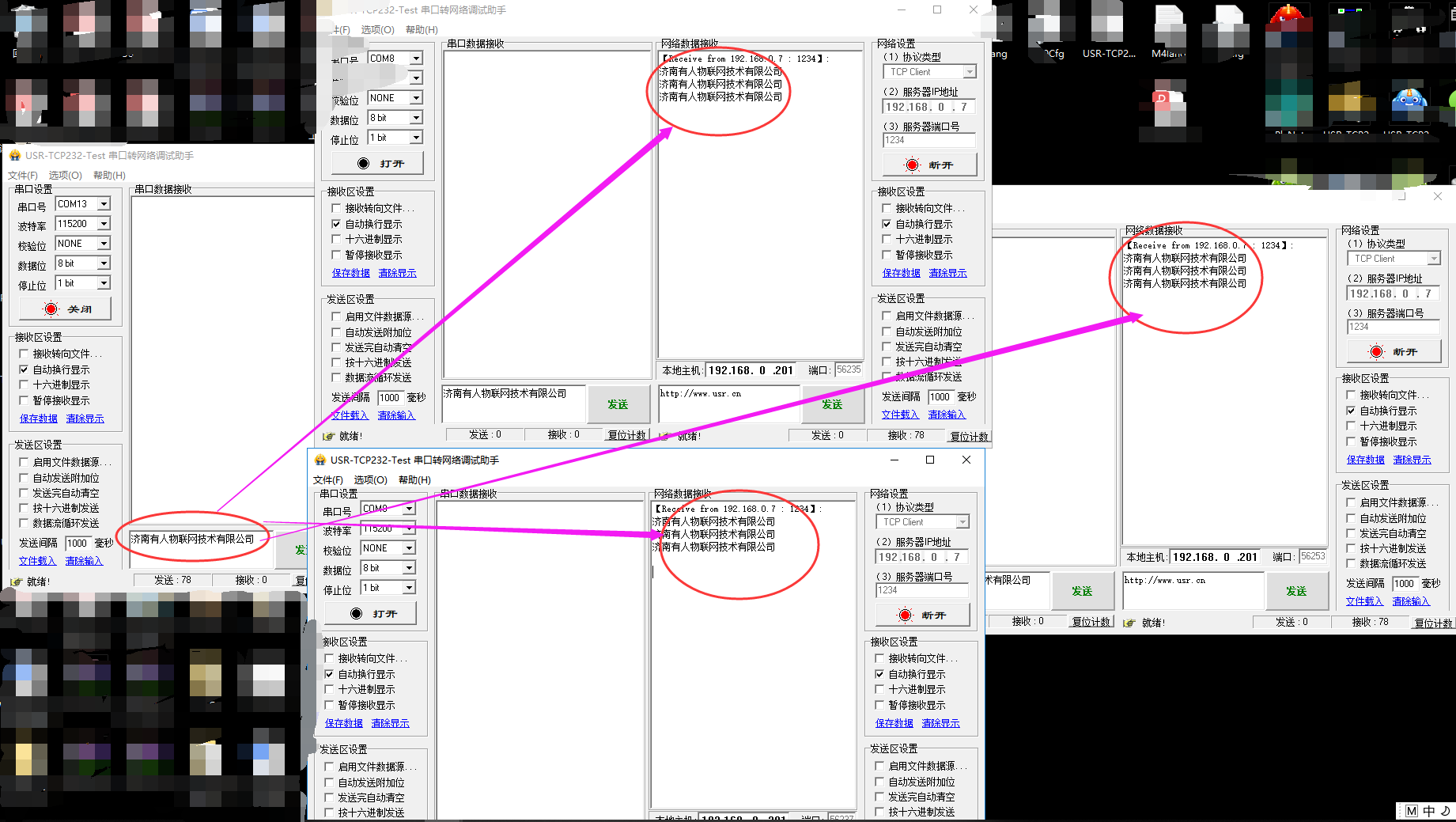Viewport: 1456px width, 822px height.
Task: Expand TCP Client protocol dropdown in bottom window
Action: click(962, 522)
